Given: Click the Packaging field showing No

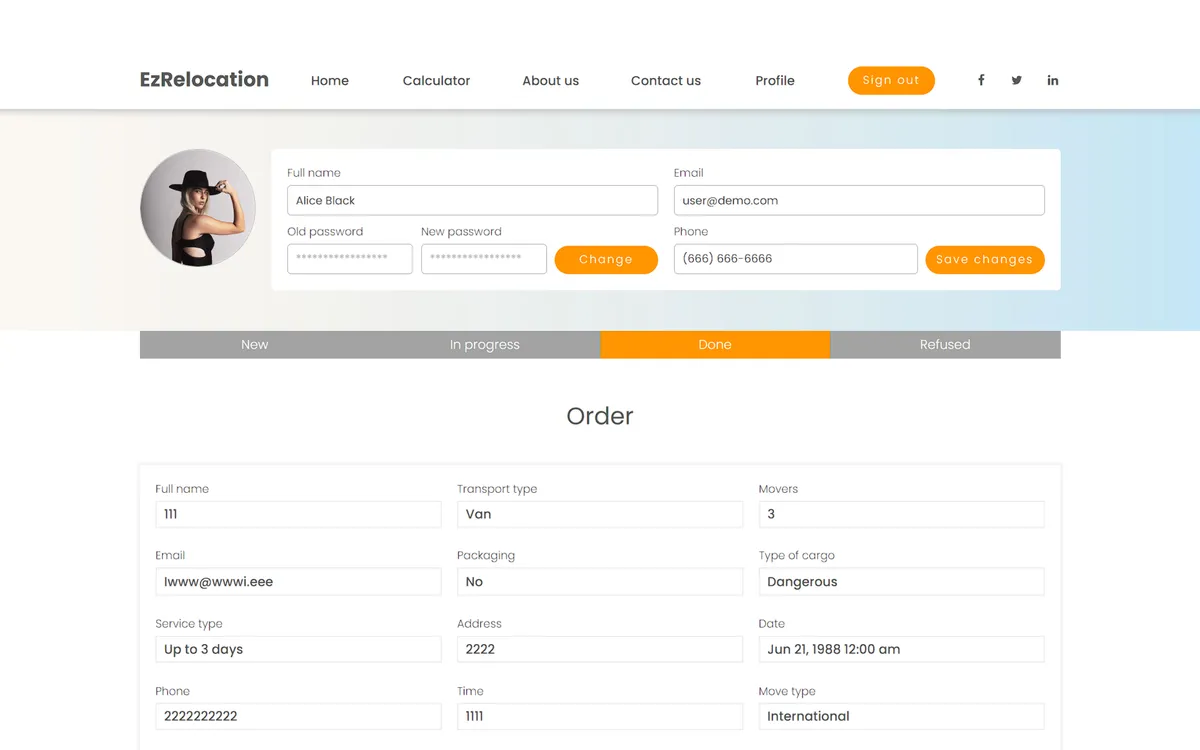Looking at the screenshot, I should (x=600, y=582).
